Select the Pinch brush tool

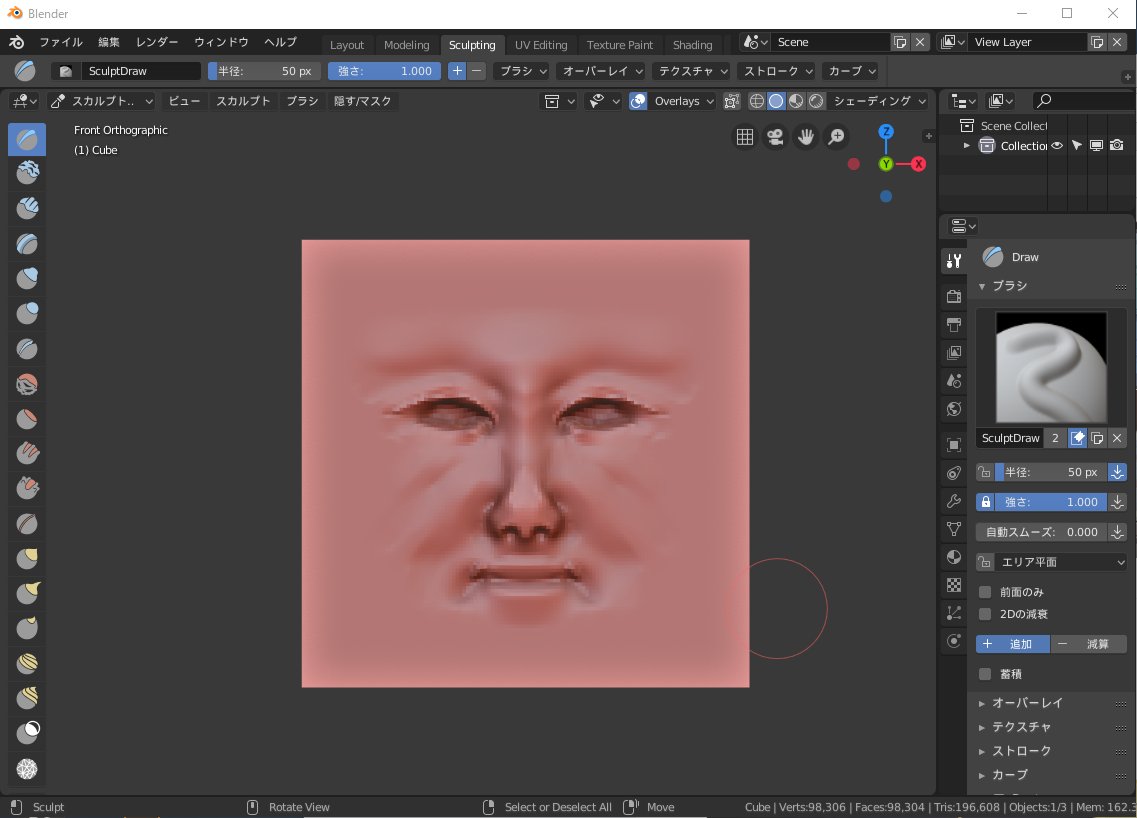click(27, 523)
